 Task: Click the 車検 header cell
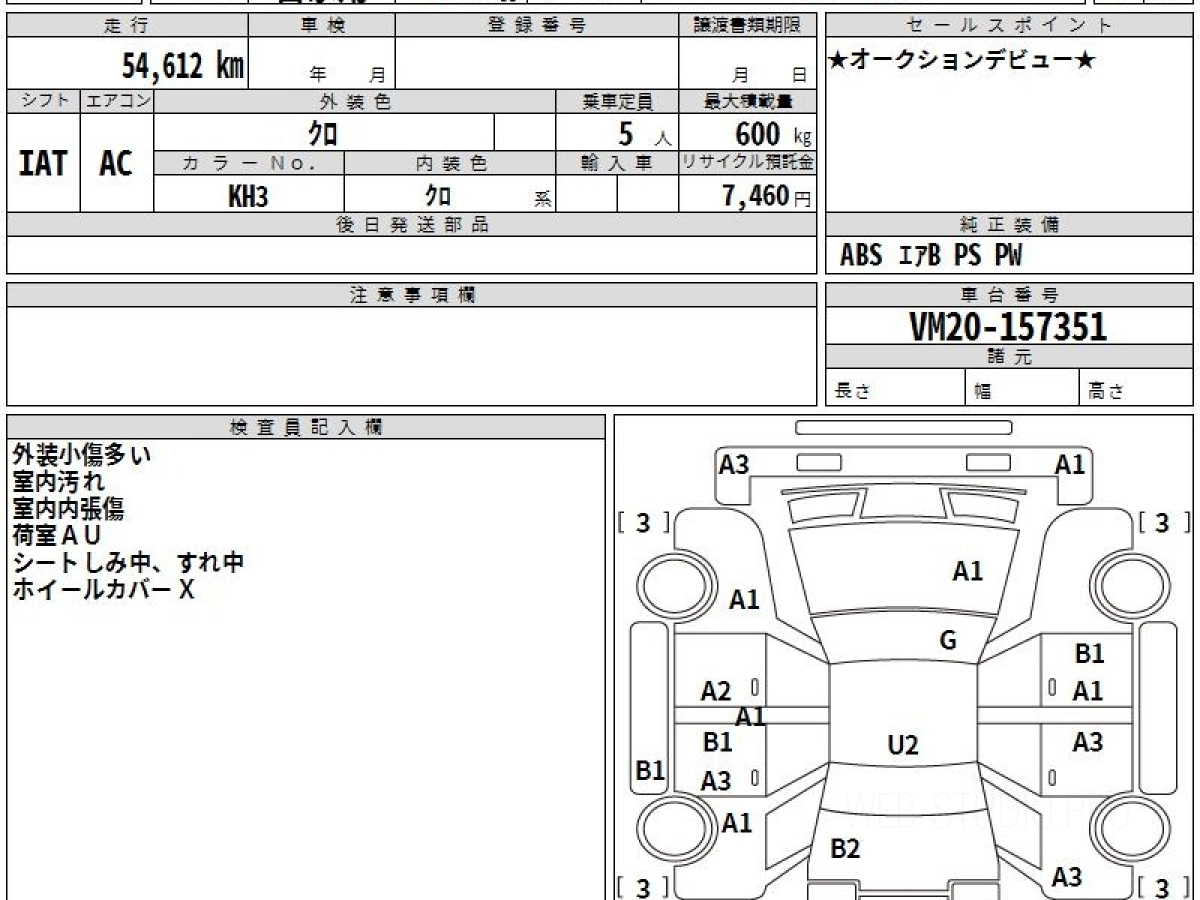[321, 26]
